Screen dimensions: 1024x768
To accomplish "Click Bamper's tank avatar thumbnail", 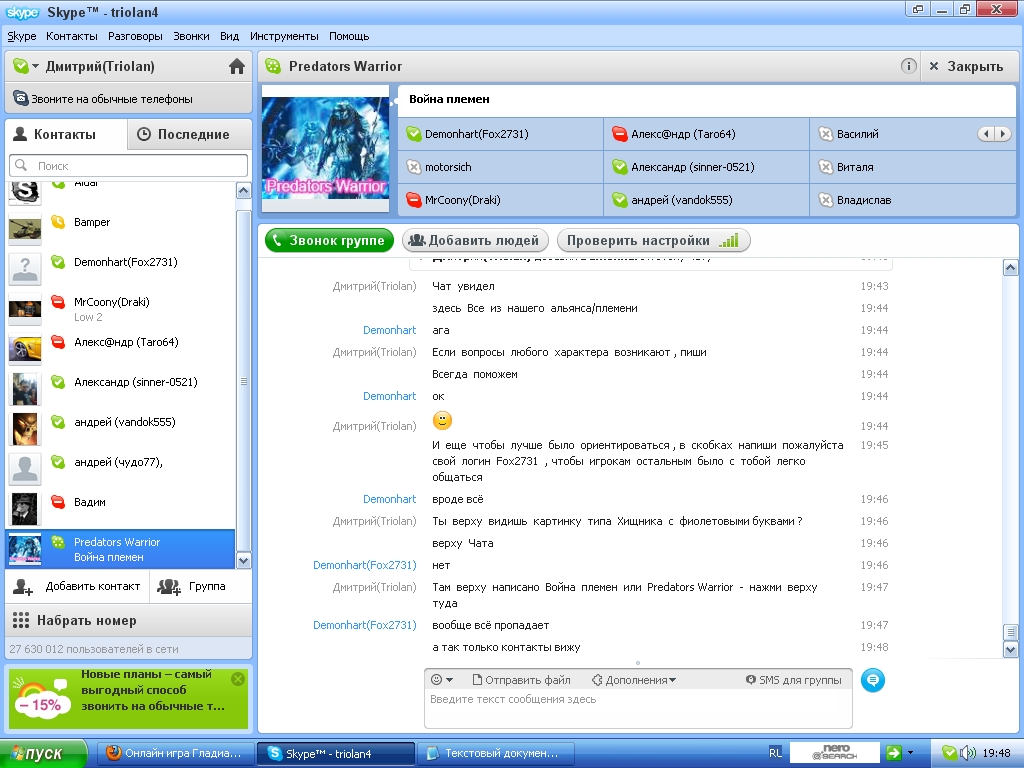I will point(25,229).
